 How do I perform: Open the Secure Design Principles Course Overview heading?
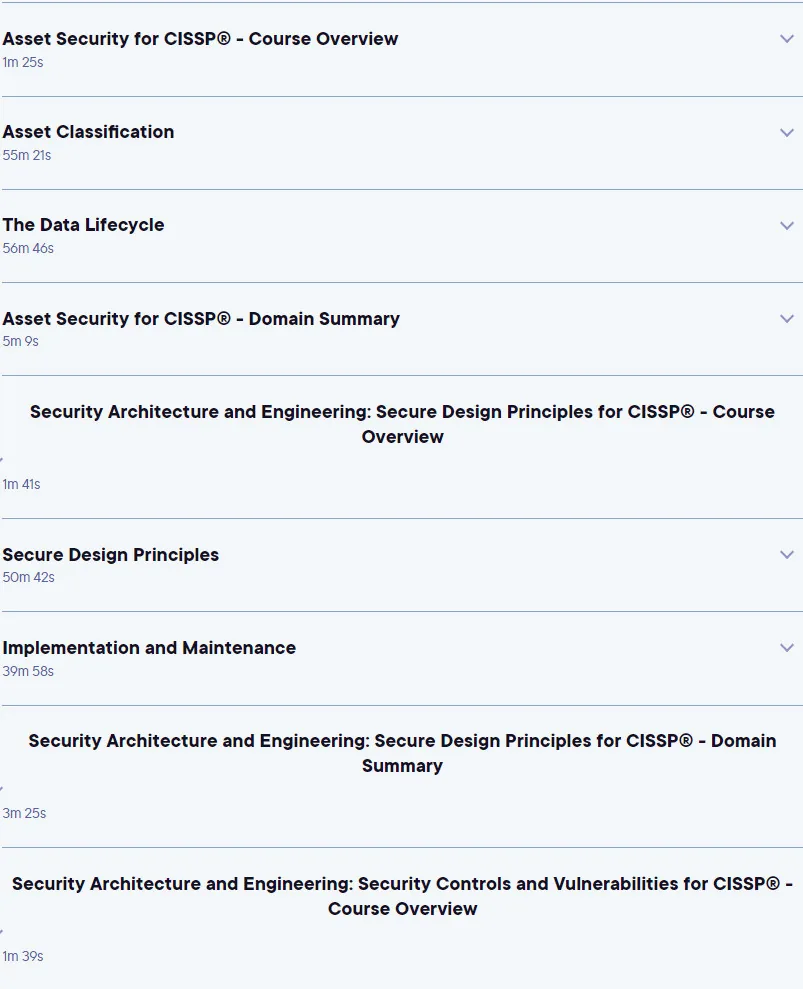tap(402, 424)
